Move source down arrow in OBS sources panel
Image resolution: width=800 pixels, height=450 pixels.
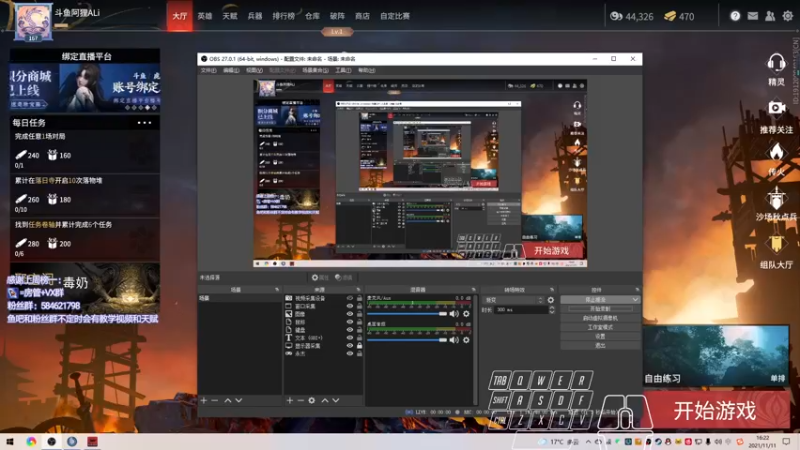coord(336,401)
